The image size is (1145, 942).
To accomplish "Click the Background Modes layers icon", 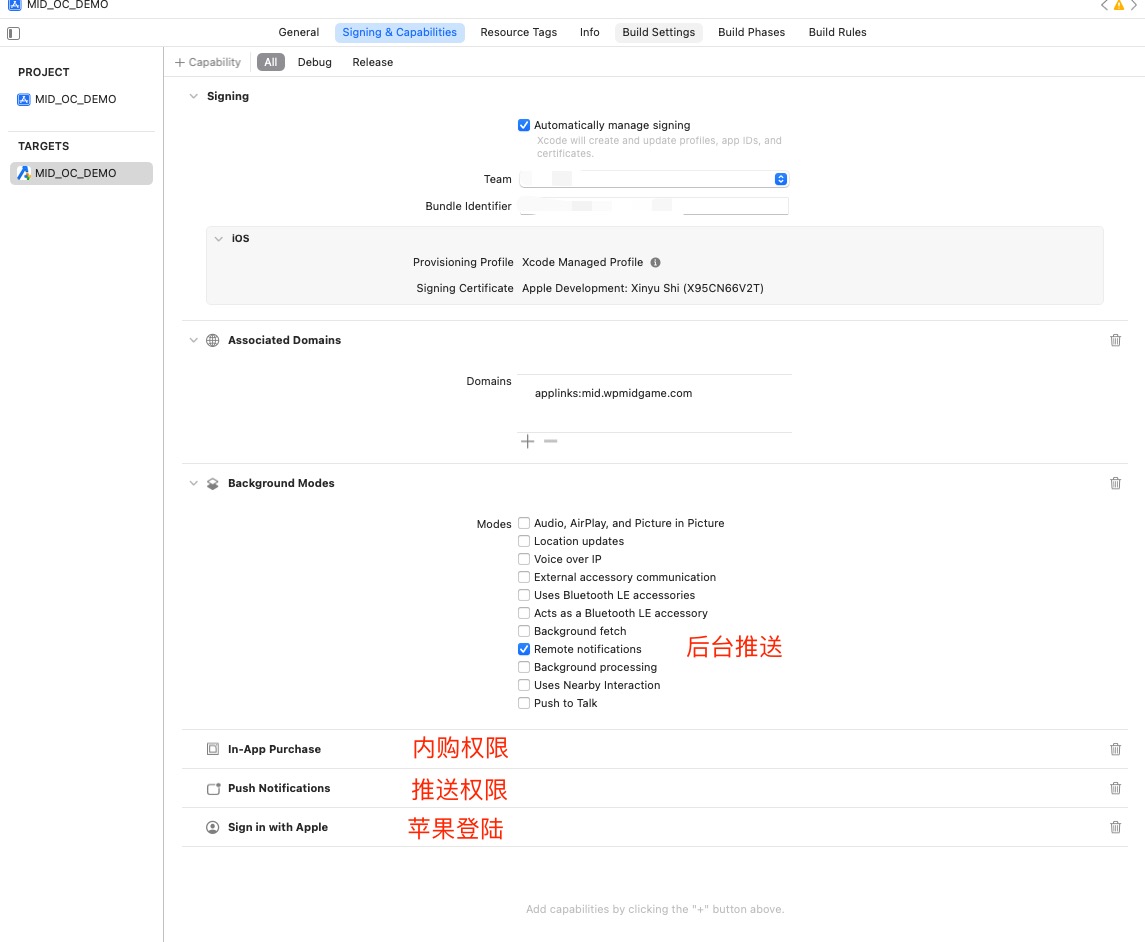I will coord(212,483).
